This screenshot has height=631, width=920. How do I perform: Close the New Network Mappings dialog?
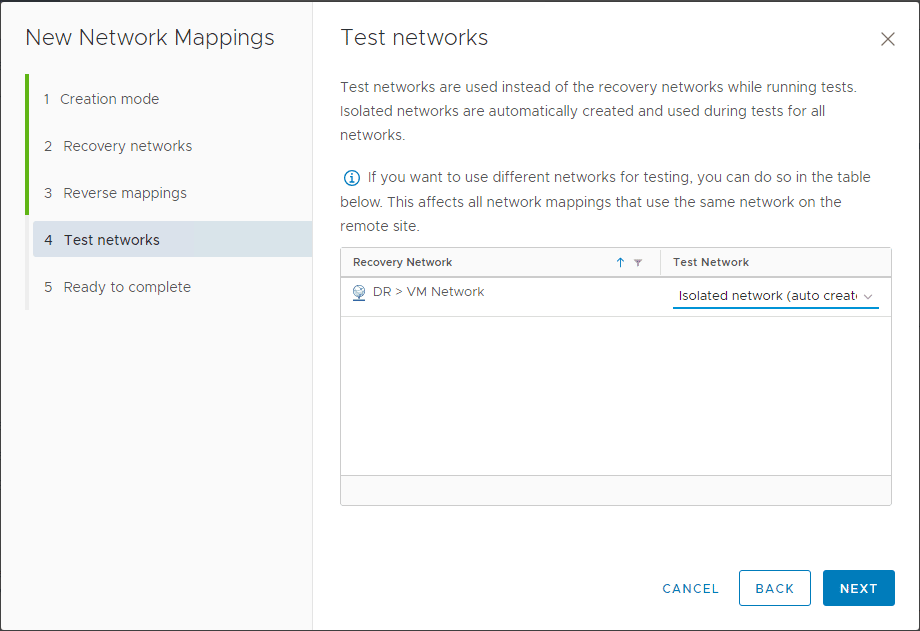pyautogui.click(x=887, y=40)
